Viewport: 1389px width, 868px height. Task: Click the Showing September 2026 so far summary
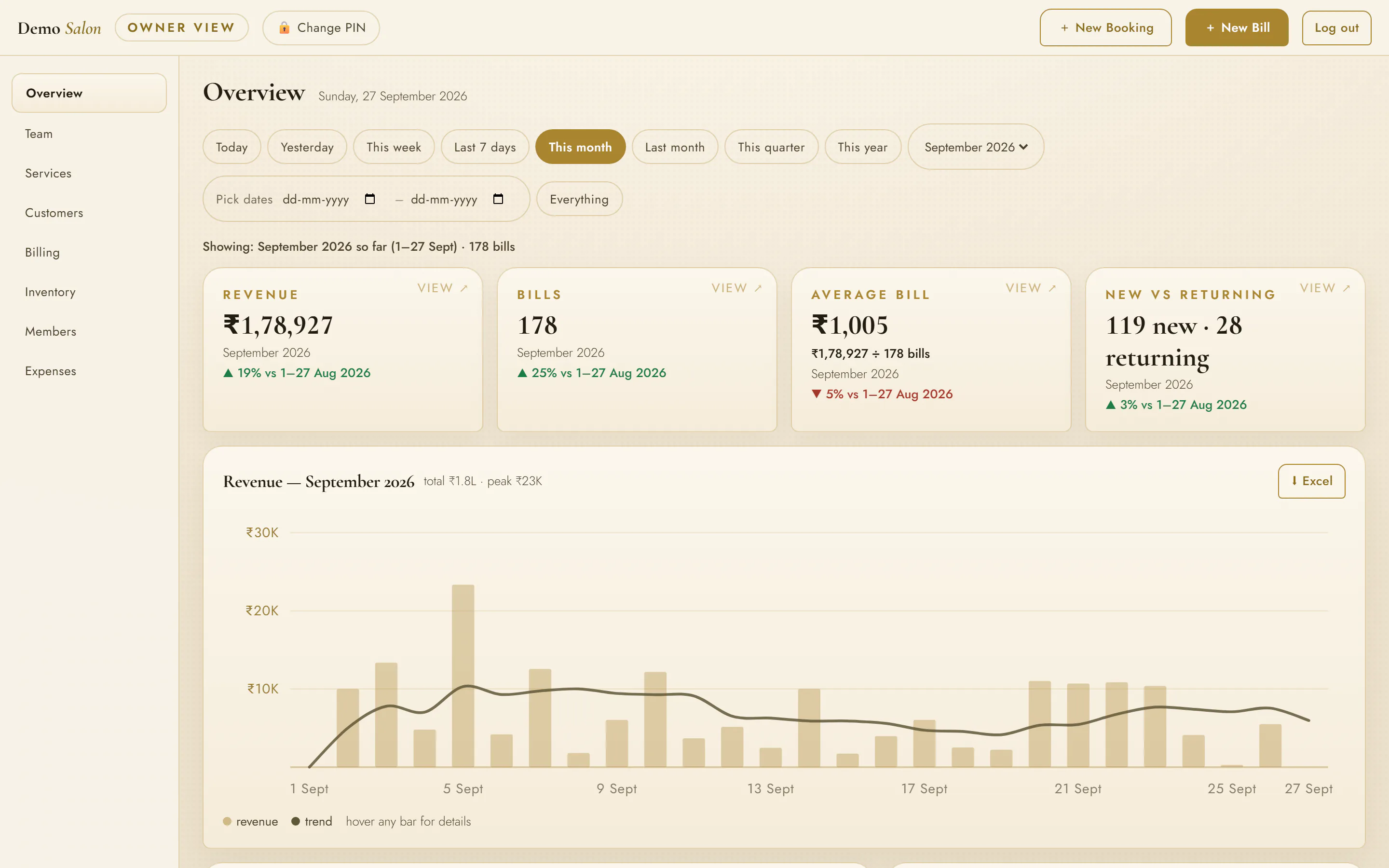(359, 246)
